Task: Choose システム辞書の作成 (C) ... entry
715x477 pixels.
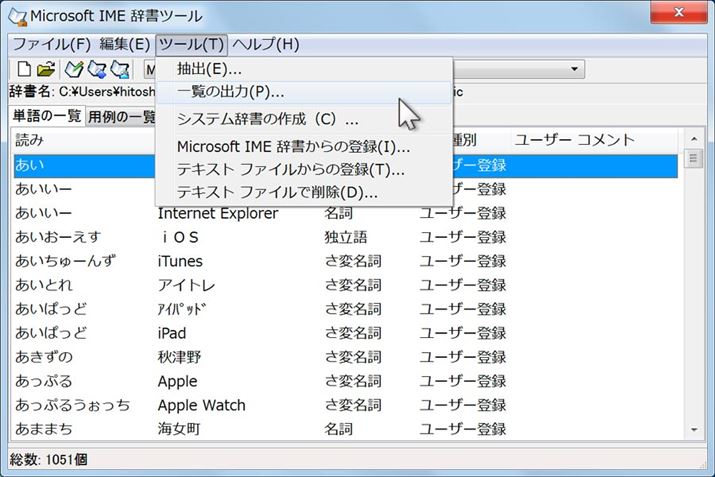Action: click(x=304, y=119)
